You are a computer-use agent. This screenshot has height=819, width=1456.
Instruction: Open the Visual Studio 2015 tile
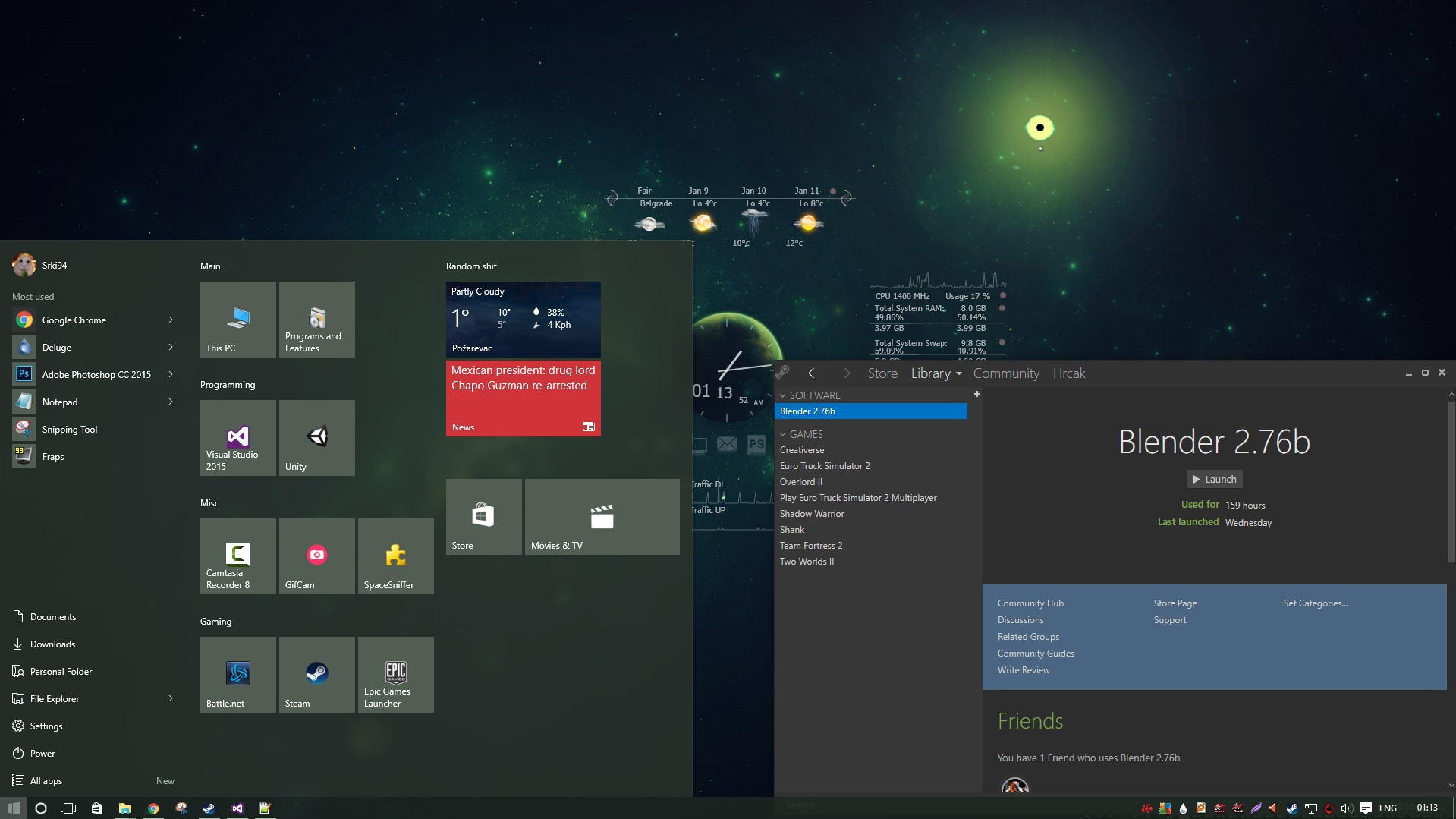[x=237, y=438]
